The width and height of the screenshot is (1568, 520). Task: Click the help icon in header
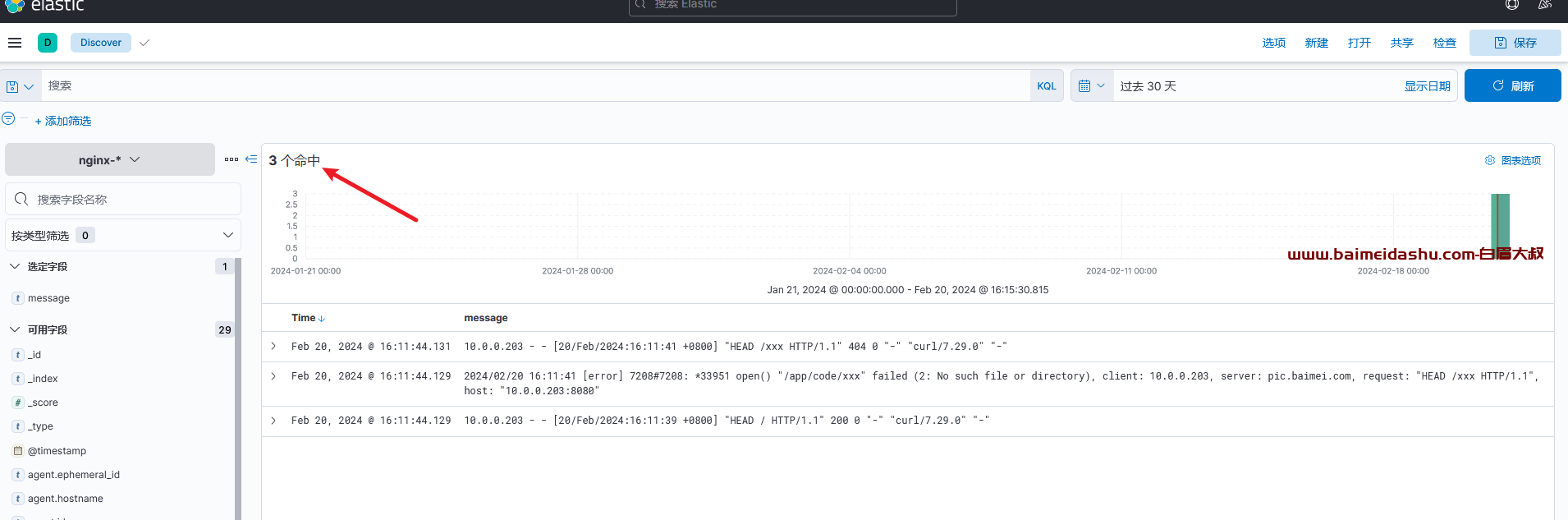[x=1512, y=5]
